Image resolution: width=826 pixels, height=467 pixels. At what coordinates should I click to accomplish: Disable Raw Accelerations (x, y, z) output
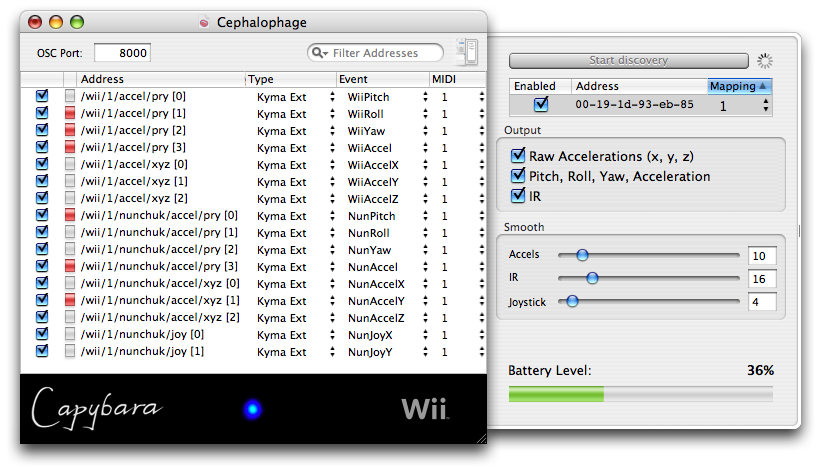coord(518,155)
